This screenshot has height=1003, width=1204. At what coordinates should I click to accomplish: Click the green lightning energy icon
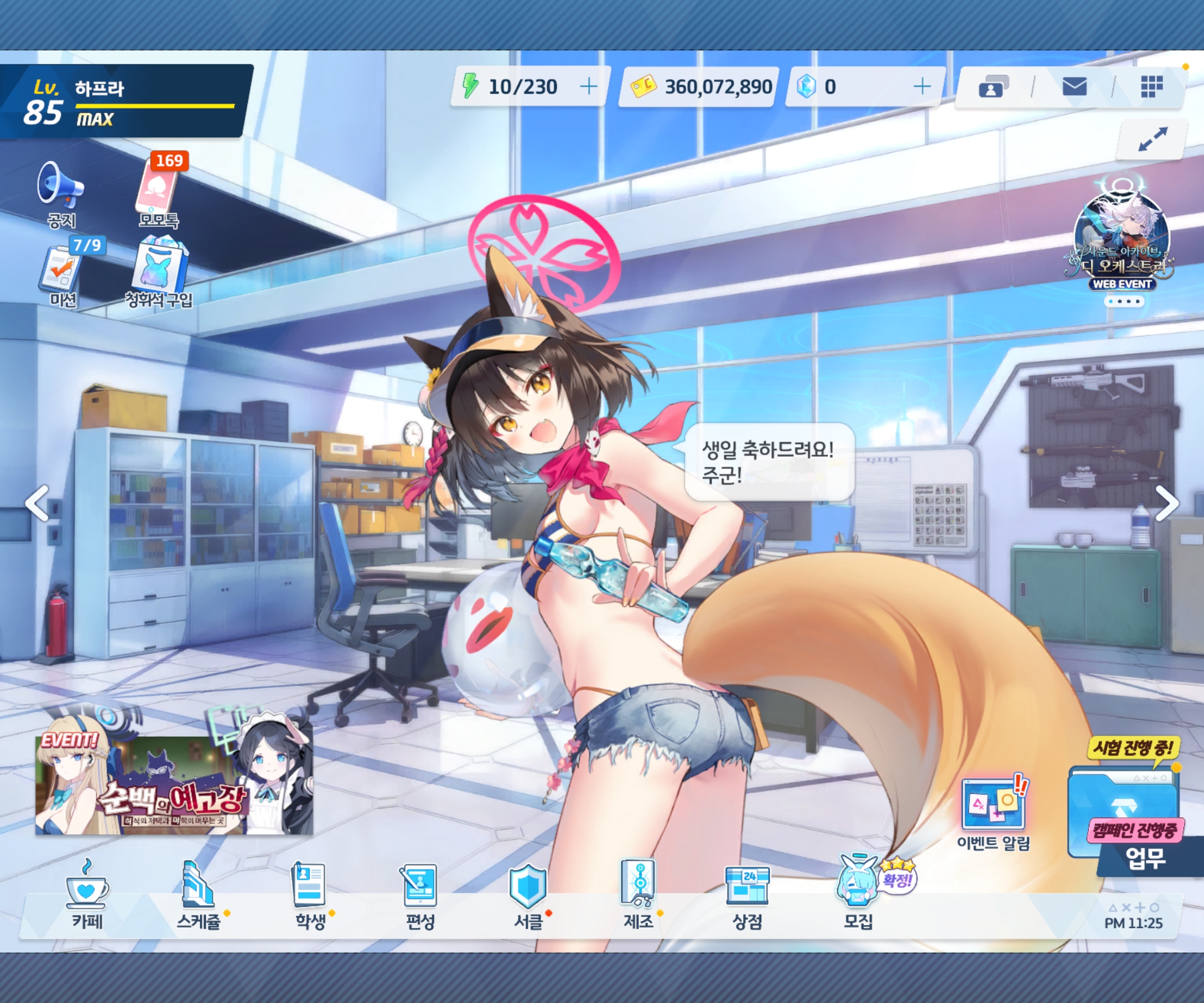coord(470,86)
